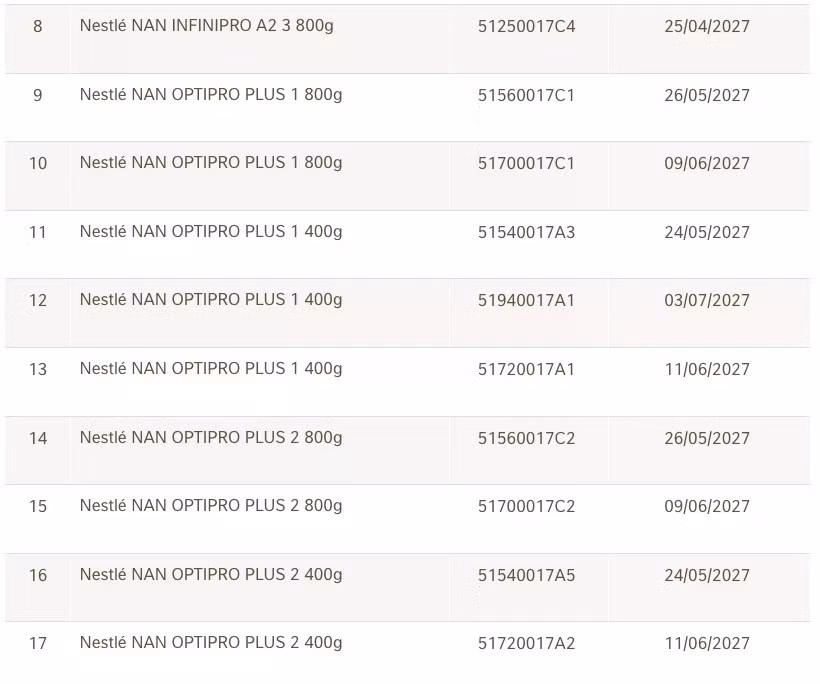Select row number 16 cell
This screenshot has height=684, width=820.
pyautogui.click(x=38, y=575)
